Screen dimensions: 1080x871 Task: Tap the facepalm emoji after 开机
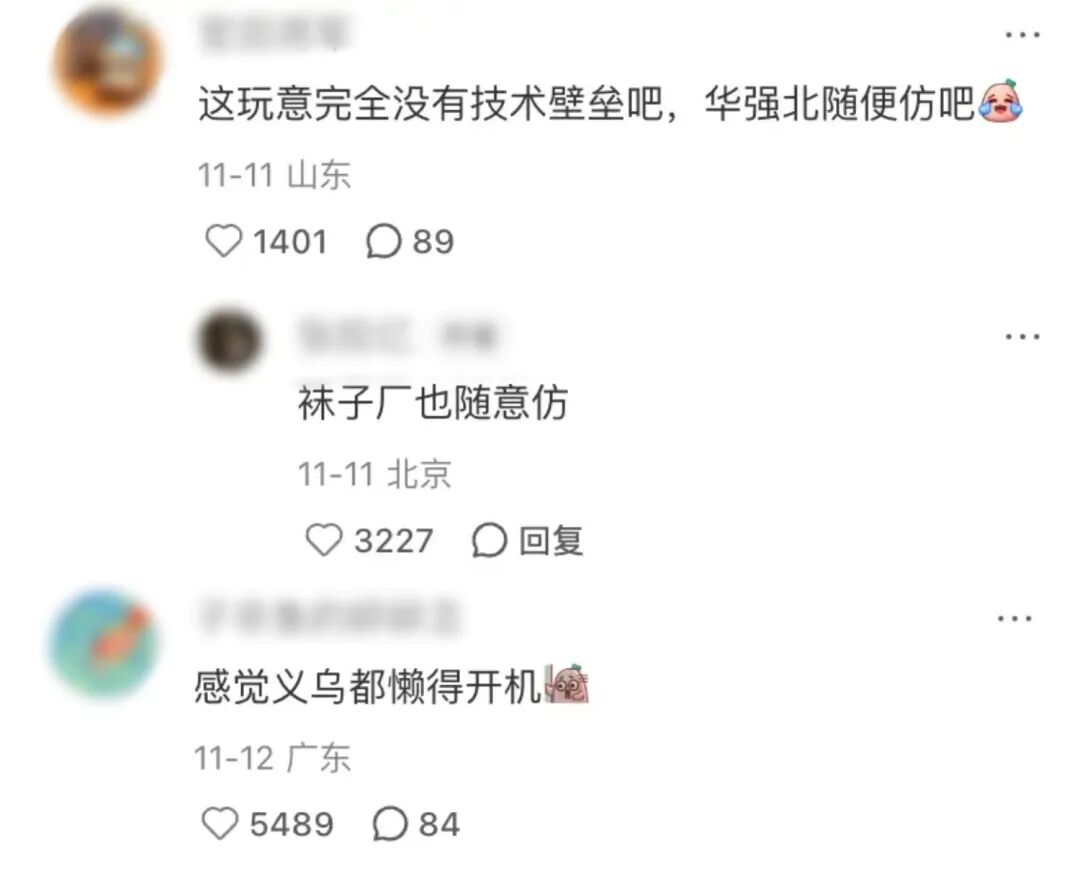567,684
